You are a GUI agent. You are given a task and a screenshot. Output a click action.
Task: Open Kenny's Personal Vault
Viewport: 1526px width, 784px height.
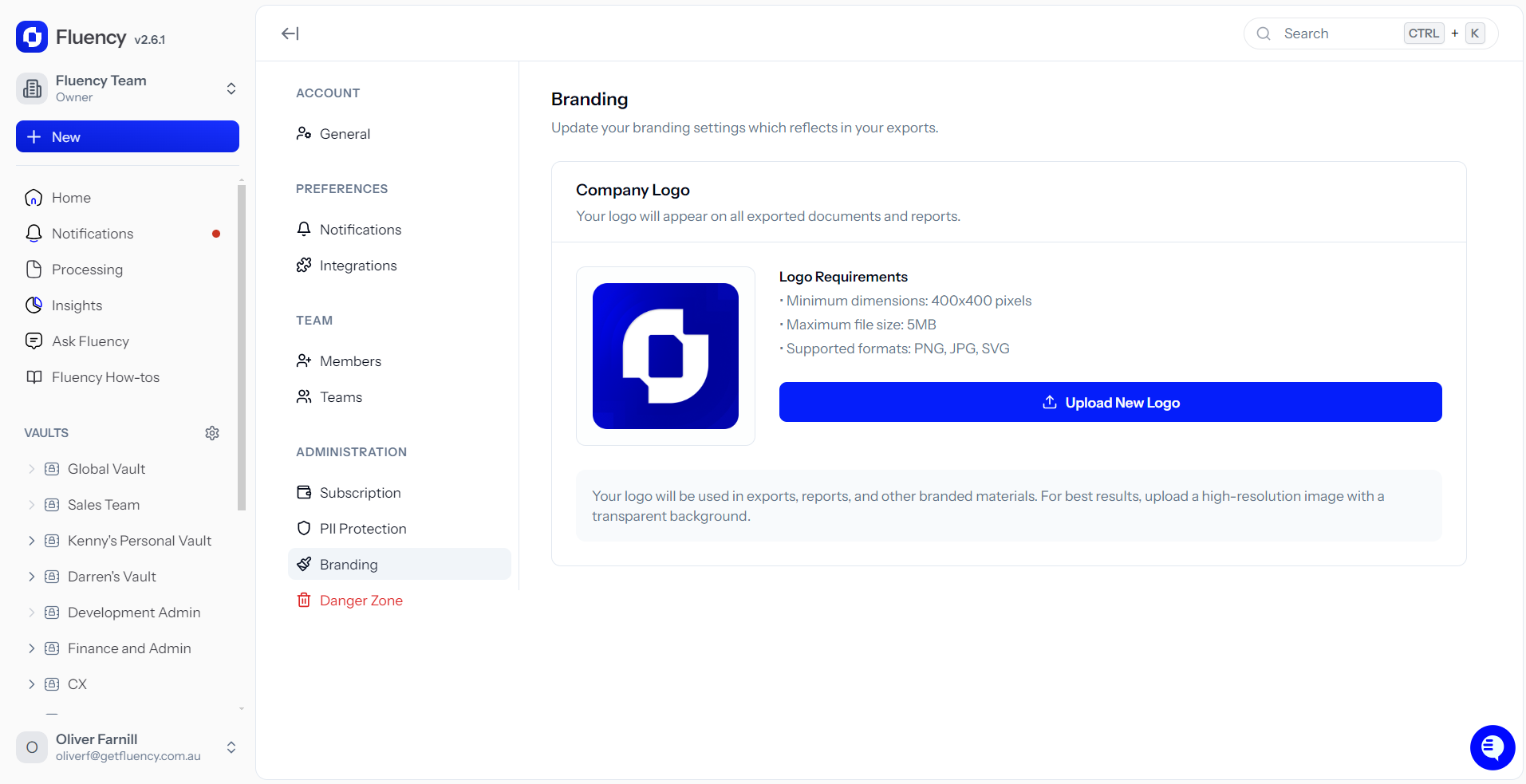tap(140, 541)
